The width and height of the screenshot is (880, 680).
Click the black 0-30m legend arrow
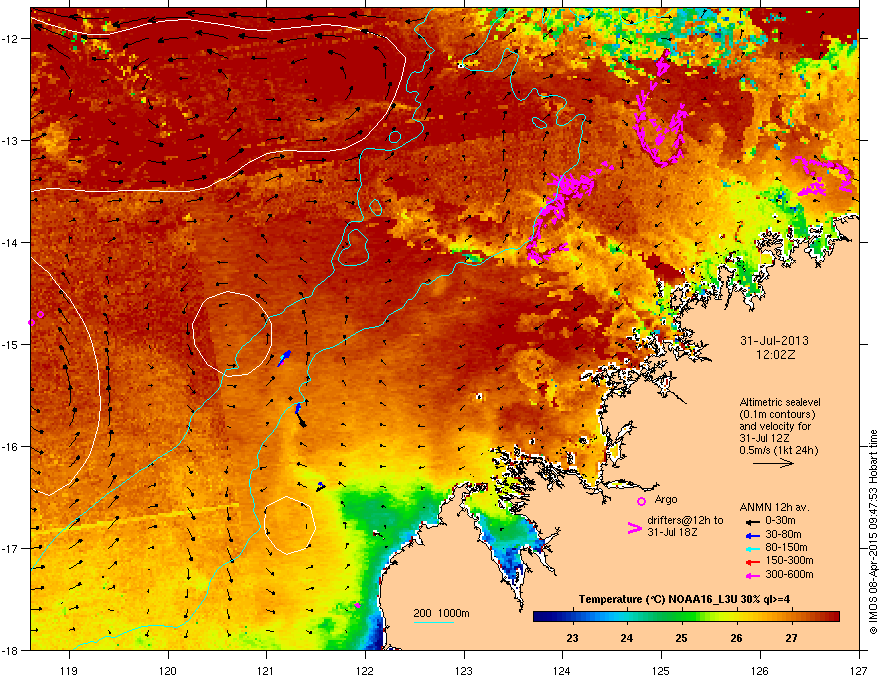point(751,521)
